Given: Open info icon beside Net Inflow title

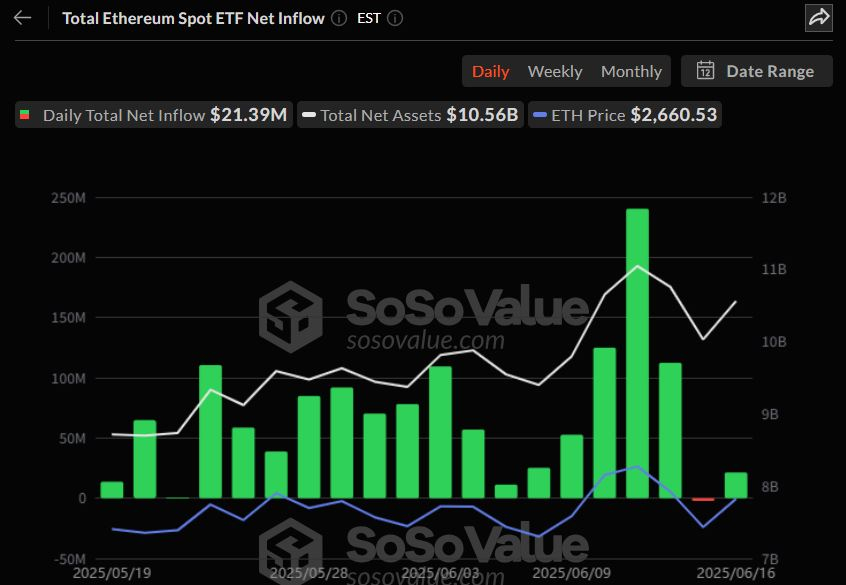Looking at the screenshot, I should pyautogui.click(x=339, y=18).
